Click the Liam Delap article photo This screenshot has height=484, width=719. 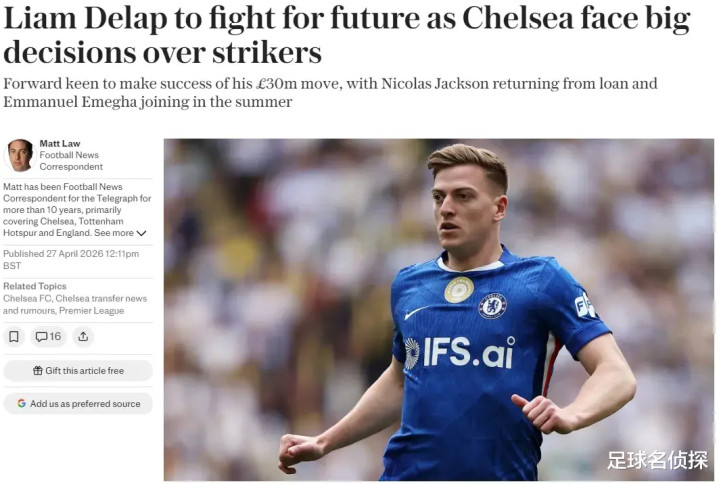point(438,309)
